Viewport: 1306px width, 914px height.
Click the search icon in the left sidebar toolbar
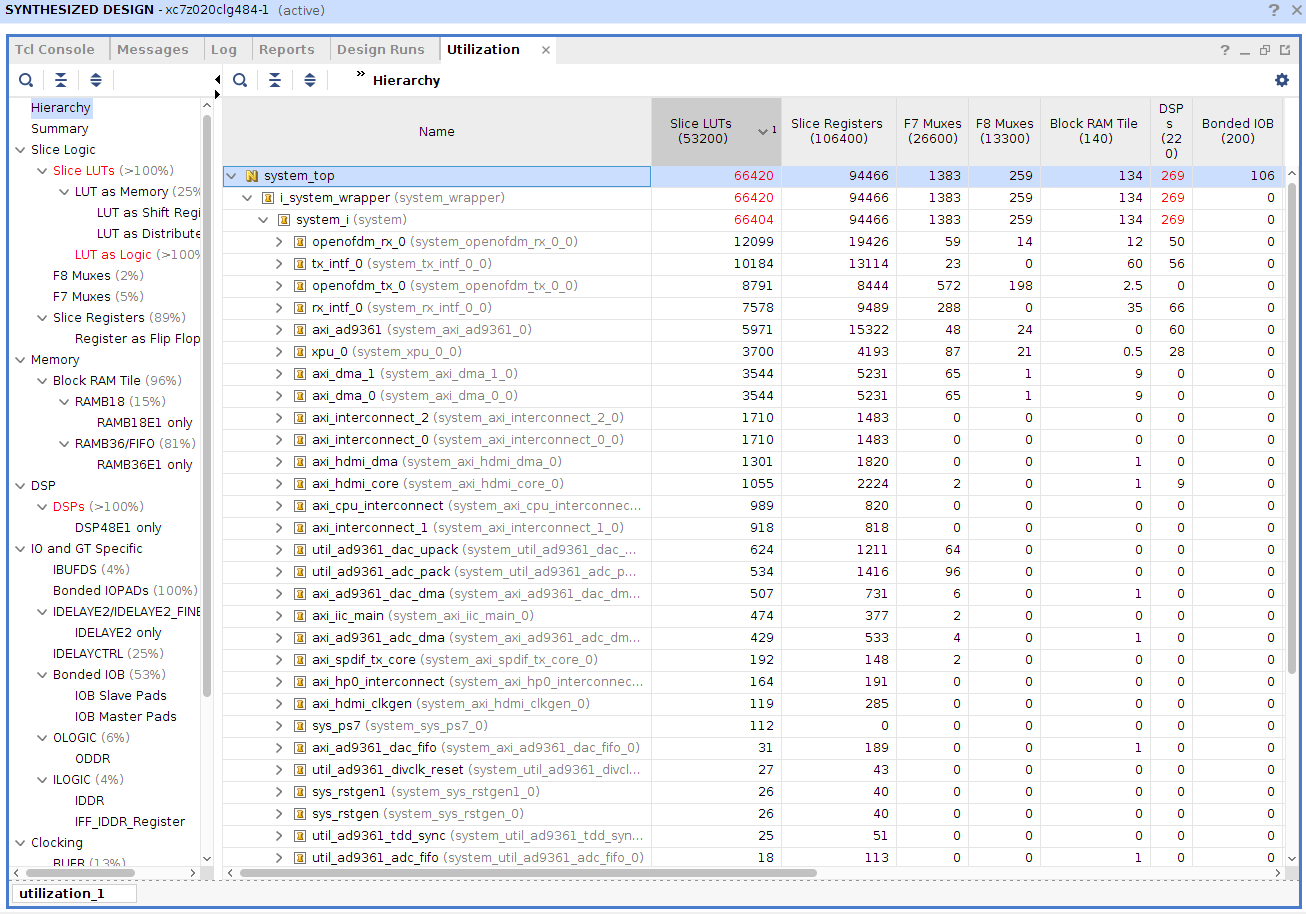tap(26, 80)
